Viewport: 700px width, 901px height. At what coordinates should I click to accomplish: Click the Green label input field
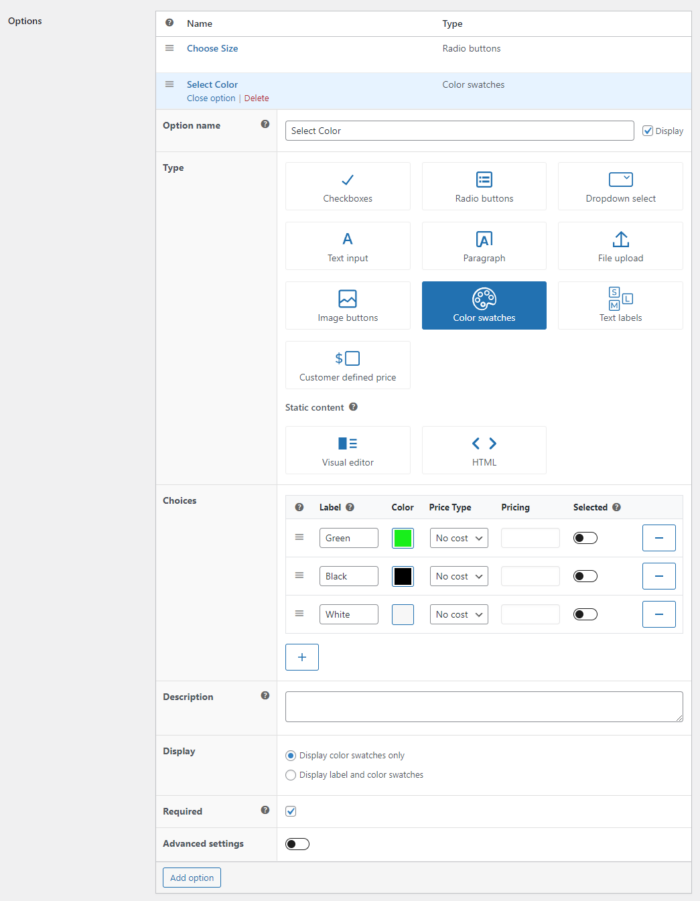[349, 538]
